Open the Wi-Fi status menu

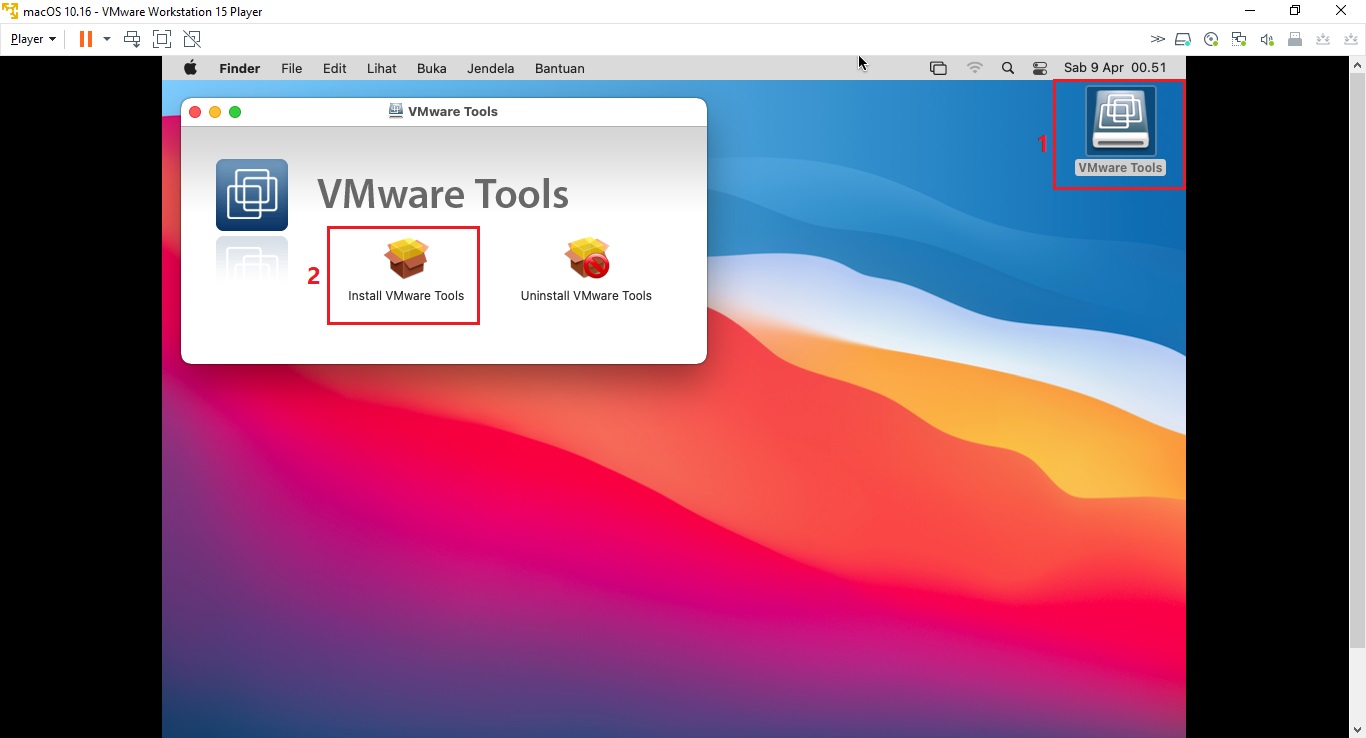[x=975, y=68]
